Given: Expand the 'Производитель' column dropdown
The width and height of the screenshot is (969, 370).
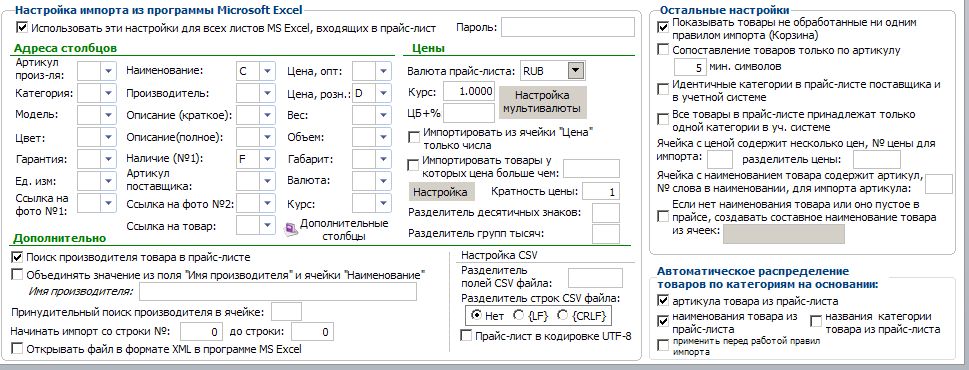Looking at the screenshot, I should pos(267,94).
